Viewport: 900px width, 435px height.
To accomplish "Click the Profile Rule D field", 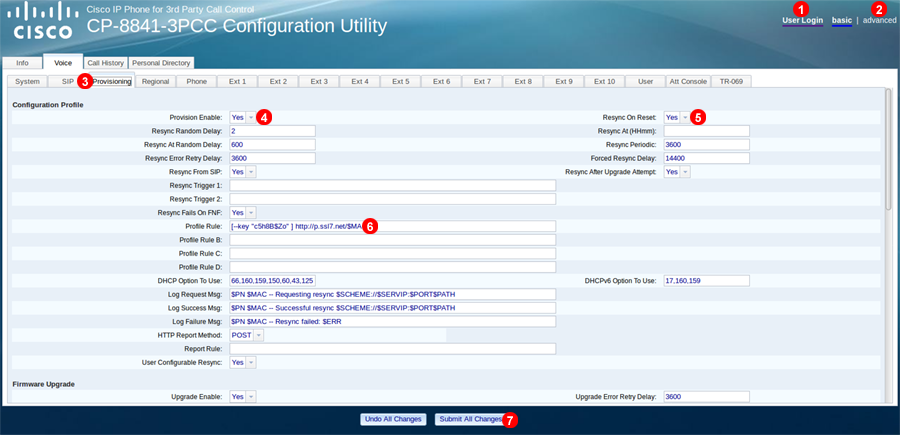I will coord(393,267).
